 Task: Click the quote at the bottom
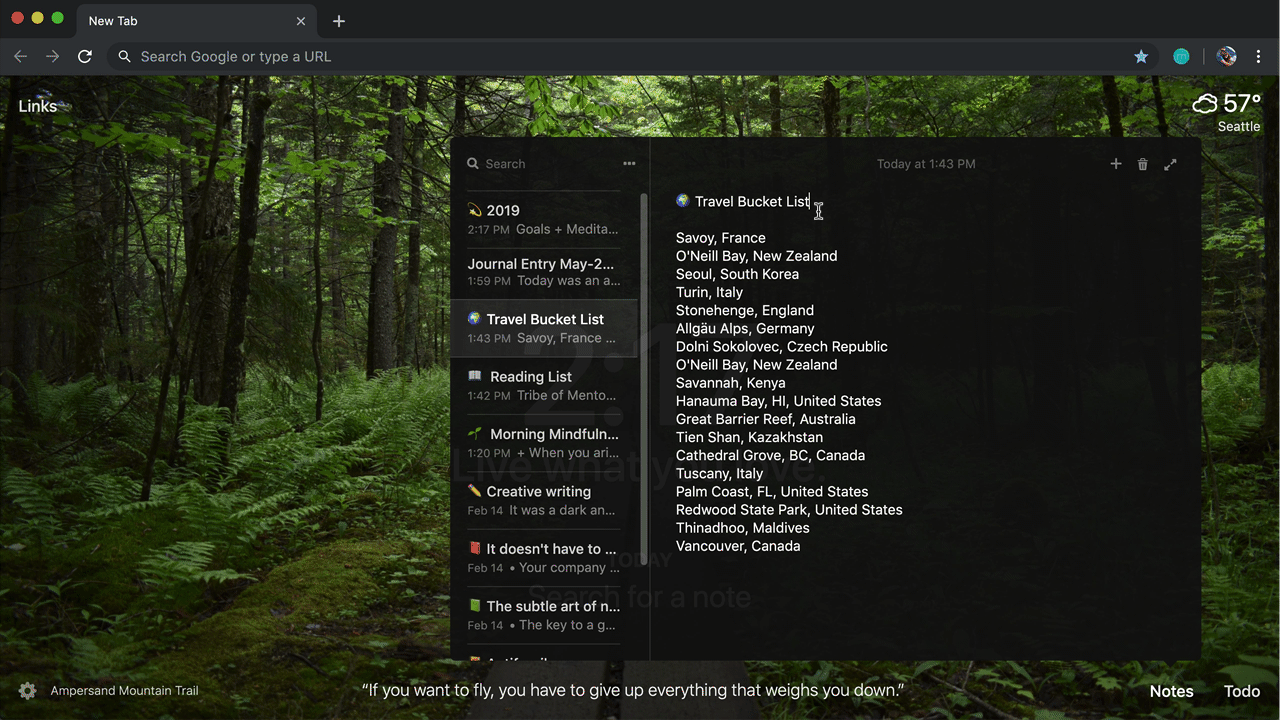pos(632,690)
